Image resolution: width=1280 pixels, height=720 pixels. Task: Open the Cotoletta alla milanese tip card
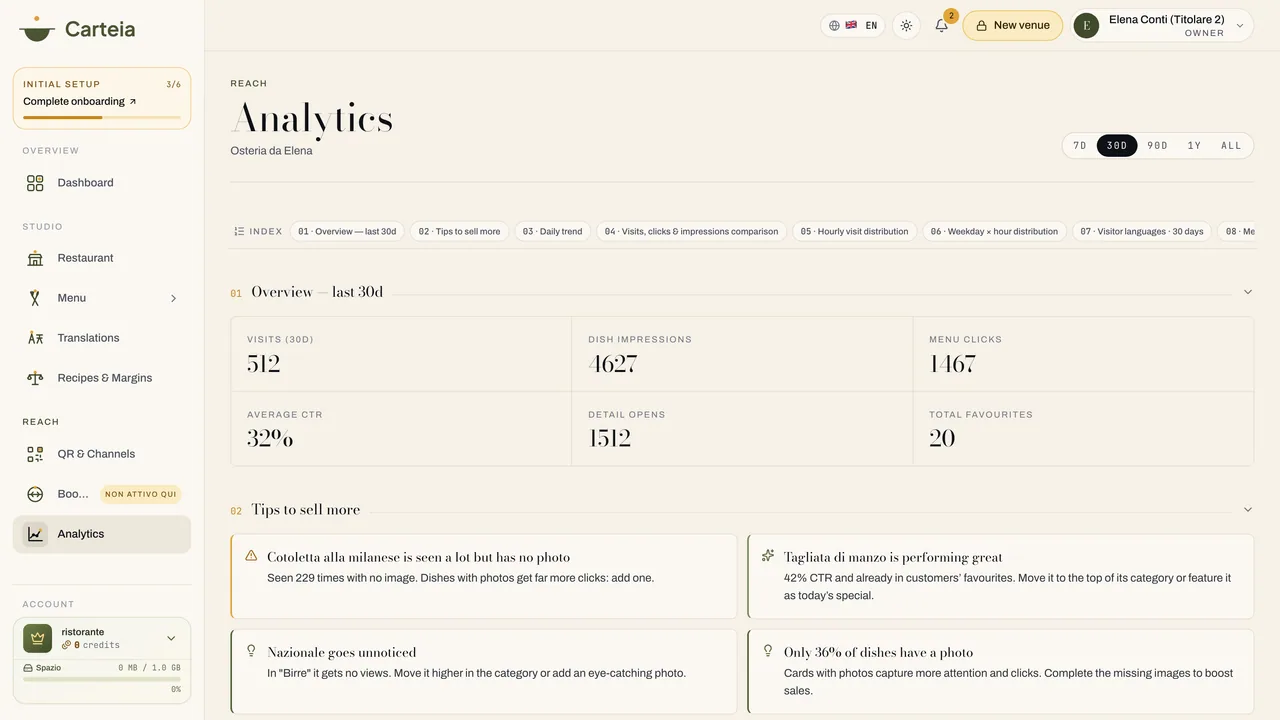(484, 576)
